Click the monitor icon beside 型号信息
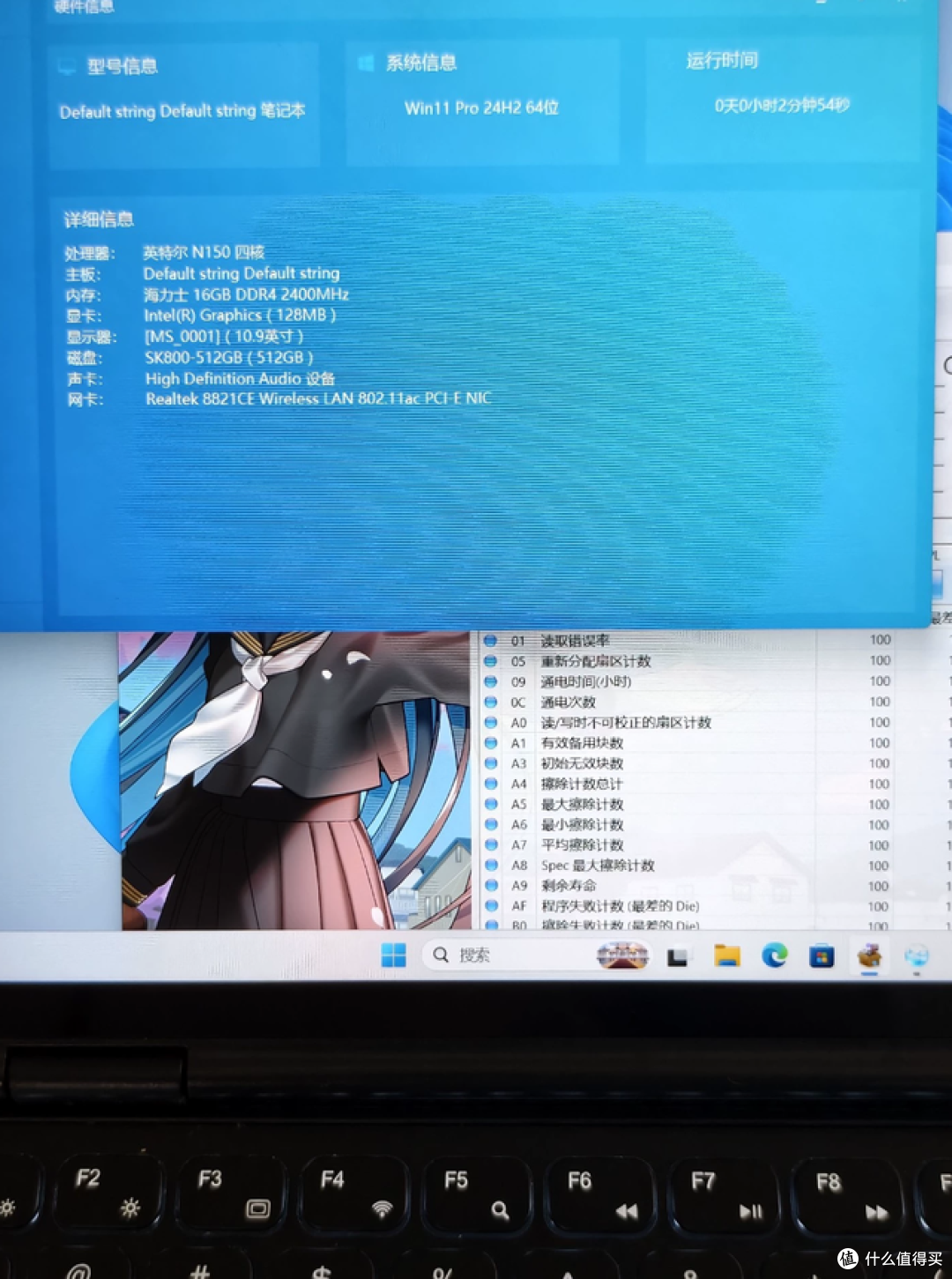This screenshot has height=1279, width=952. [x=66, y=67]
